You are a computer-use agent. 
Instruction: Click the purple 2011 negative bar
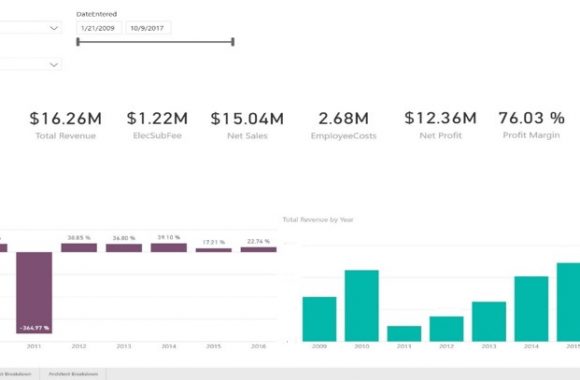[34, 293]
